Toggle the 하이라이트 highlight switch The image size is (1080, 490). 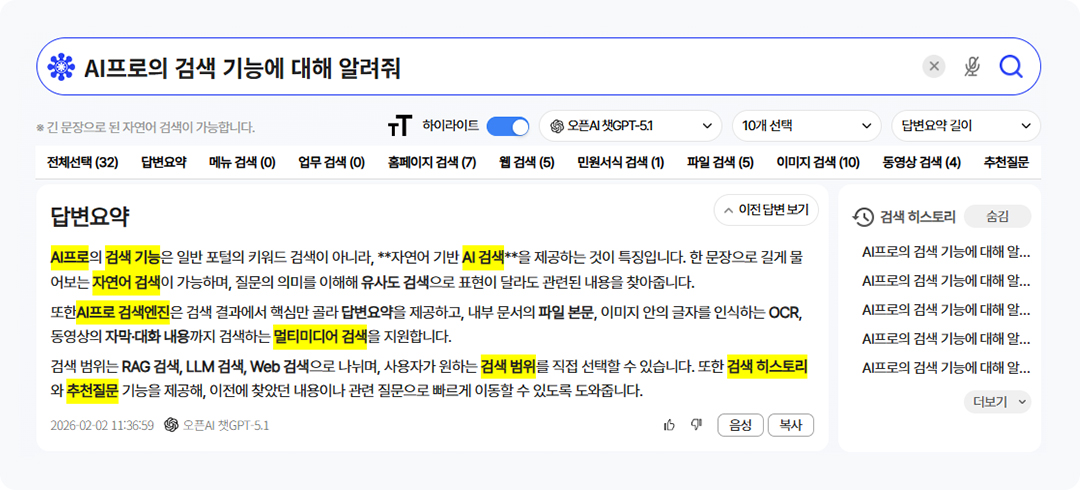(508, 126)
